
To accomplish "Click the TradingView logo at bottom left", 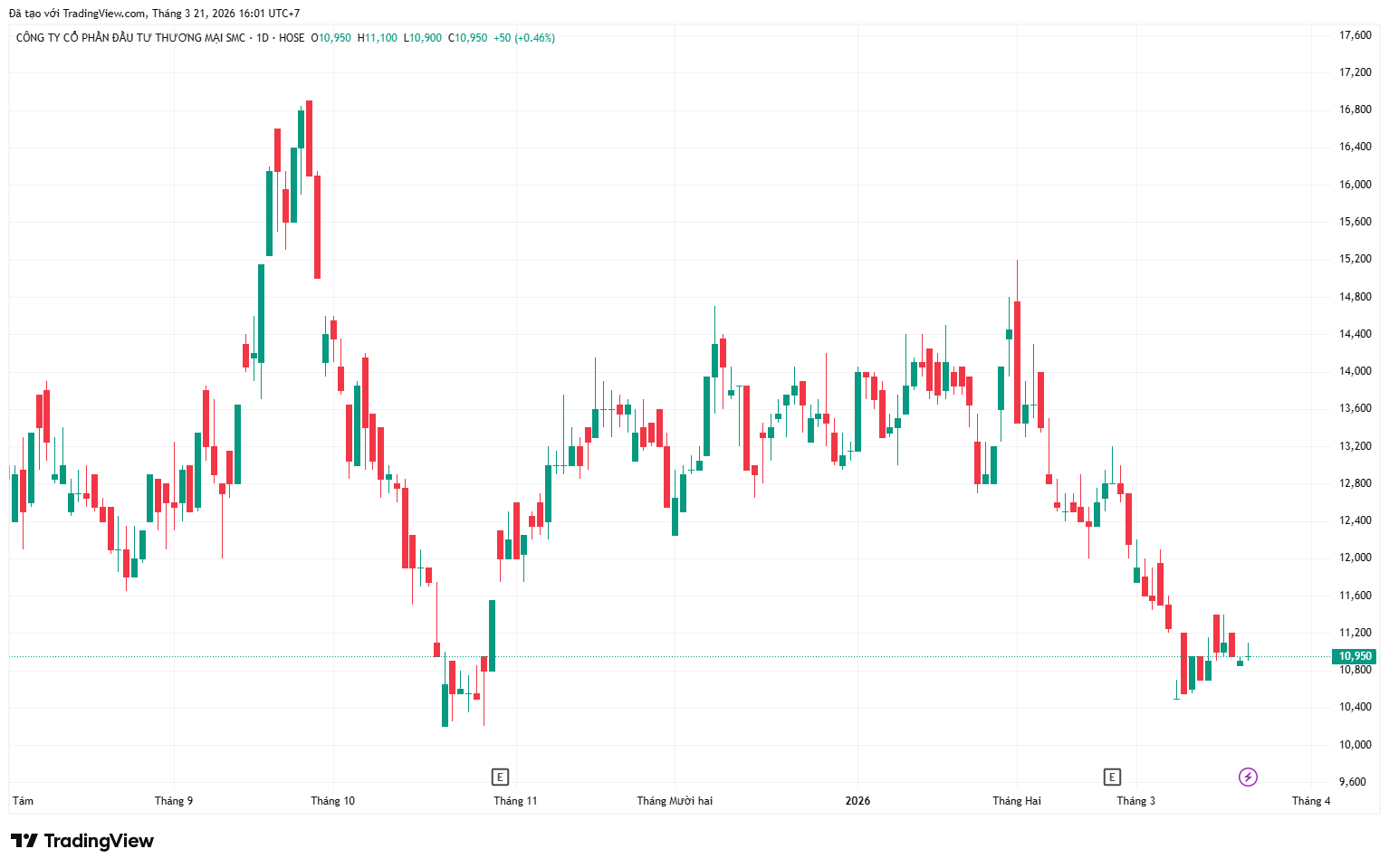I will [82, 841].
